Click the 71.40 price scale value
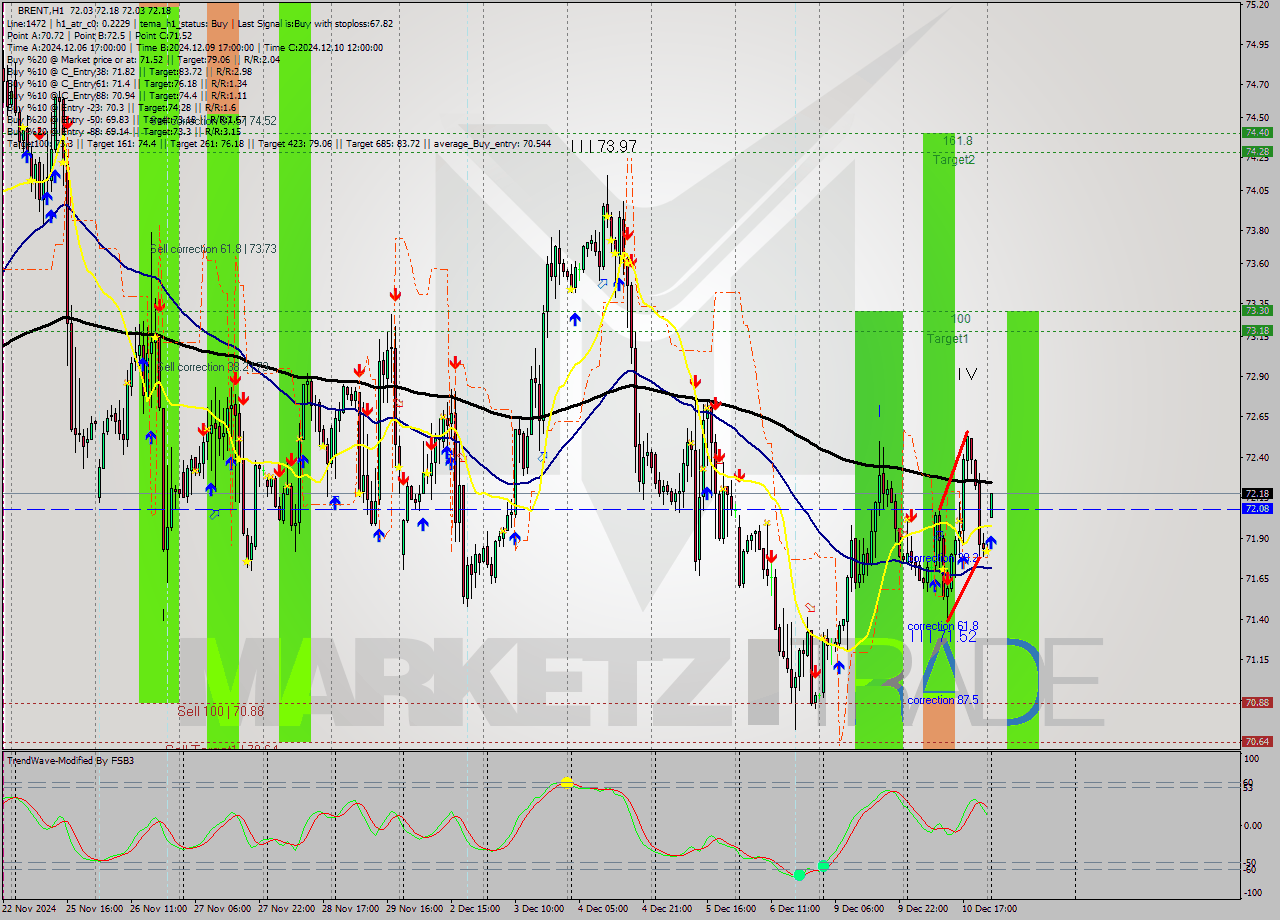Screen dimensions: 1280x920 pos(1256,620)
